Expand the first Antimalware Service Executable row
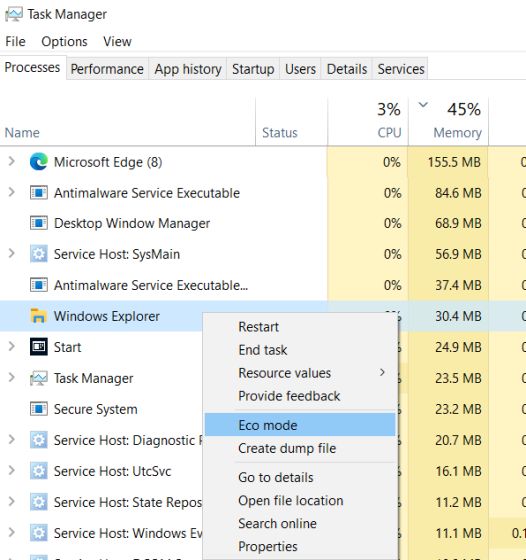The image size is (526, 560). click(x=11, y=192)
